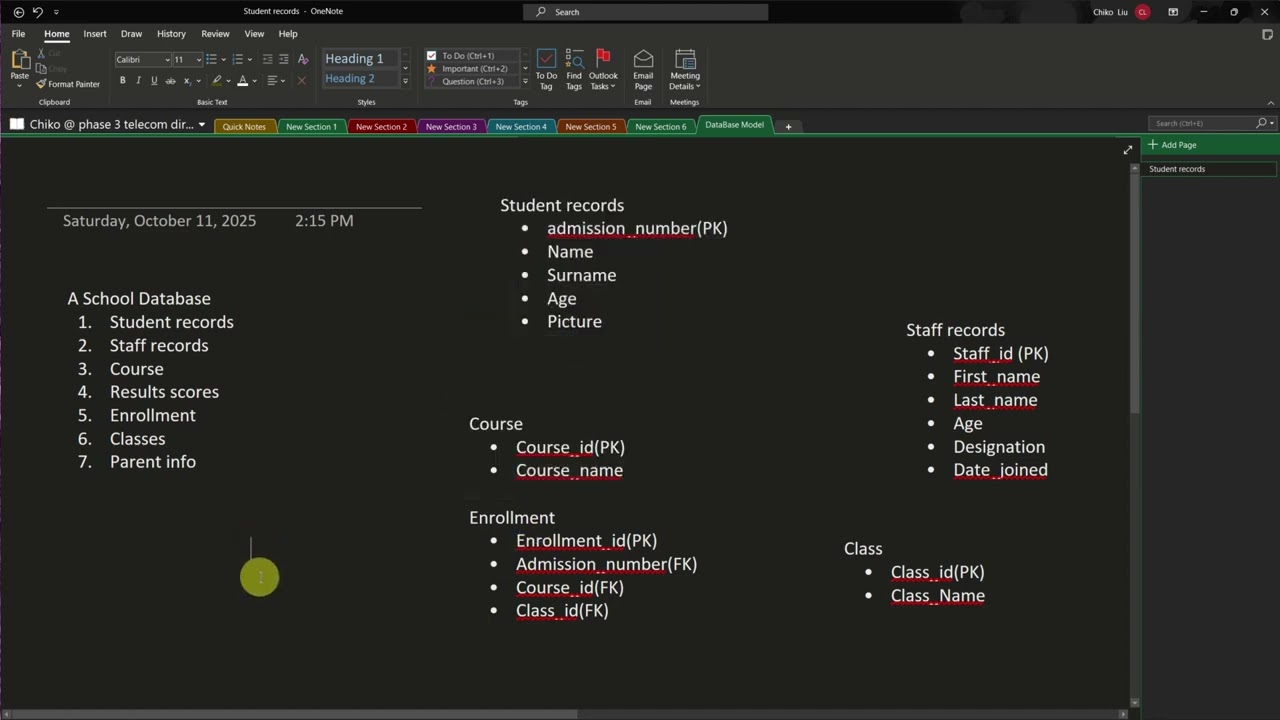
Task: Click Email Page icon
Action: (x=643, y=70)
